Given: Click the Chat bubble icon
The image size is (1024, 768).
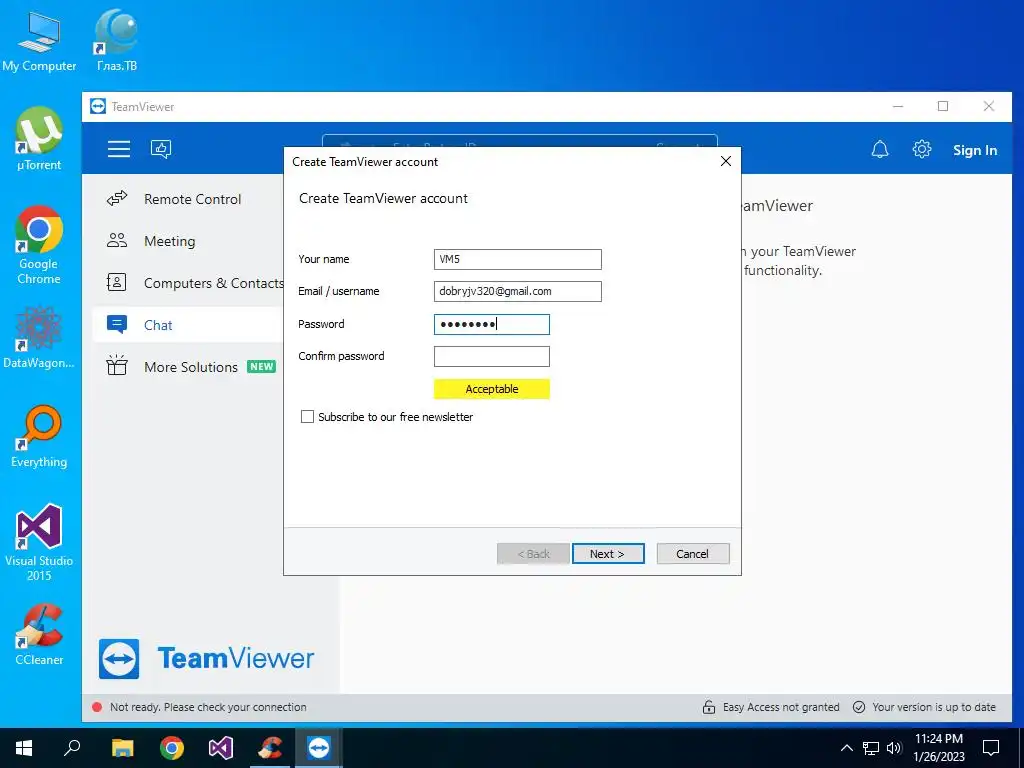Looking at the screenshot, I should tap(117, 324).
